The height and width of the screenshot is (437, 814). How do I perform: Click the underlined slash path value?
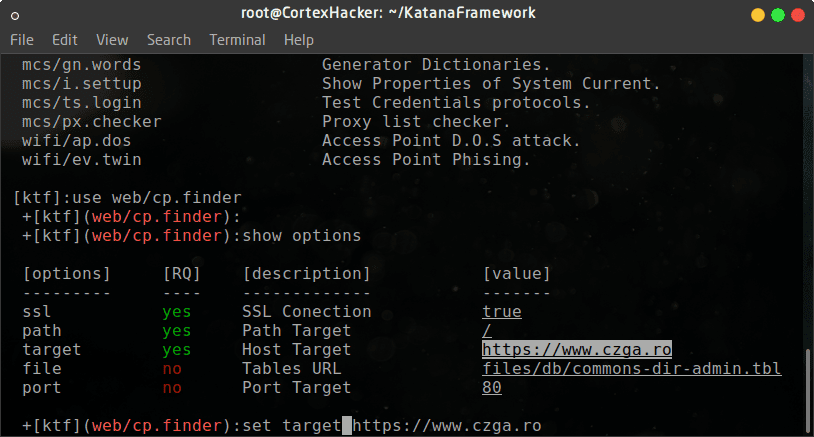click(x=487, y=331)
